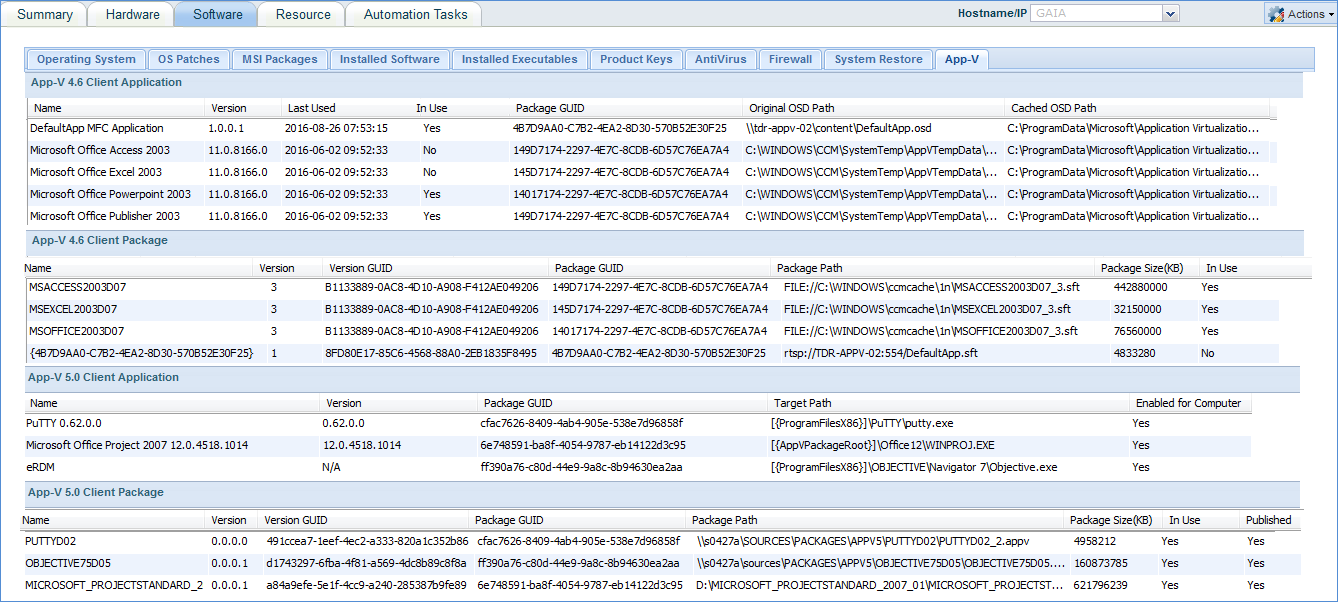This screenshot has width=1338, height=602.
Task: Select the Microsoft Office Excel 2003 row
Action: click(x=96, y=172)
